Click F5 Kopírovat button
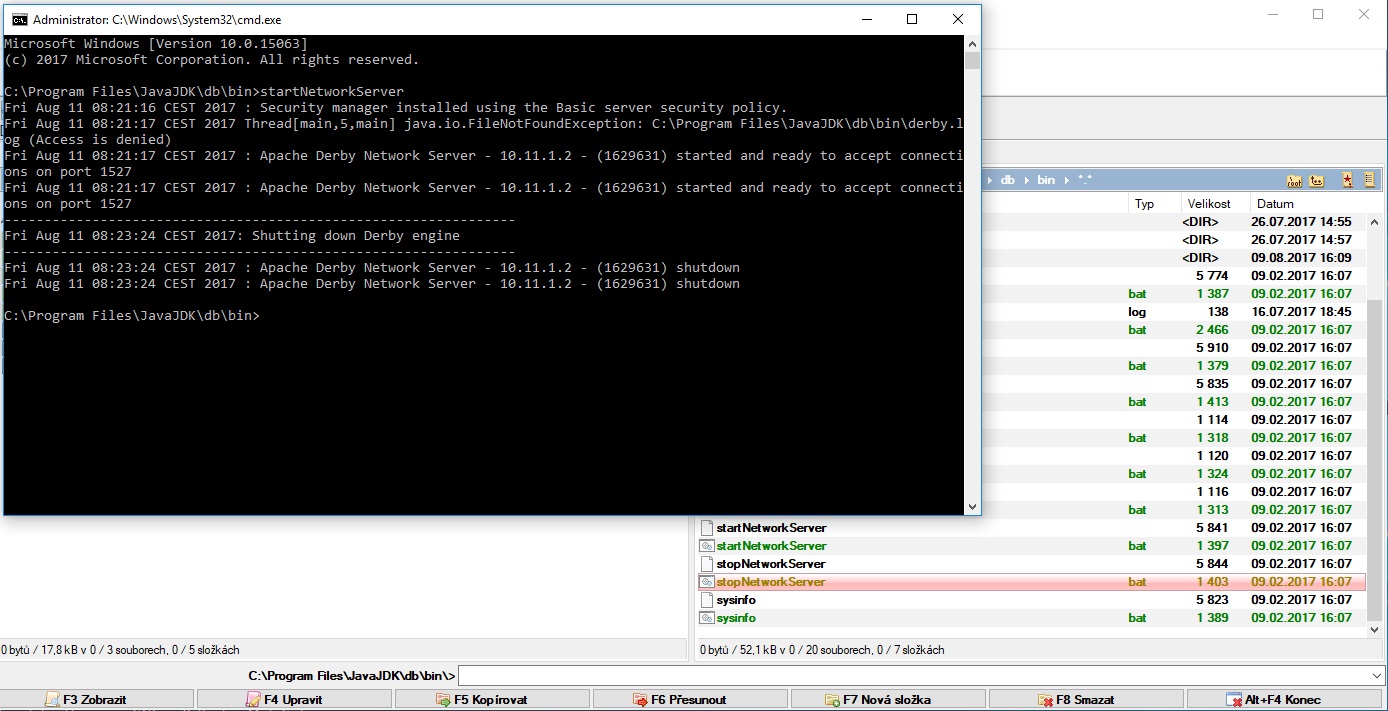 click(493, 700)
